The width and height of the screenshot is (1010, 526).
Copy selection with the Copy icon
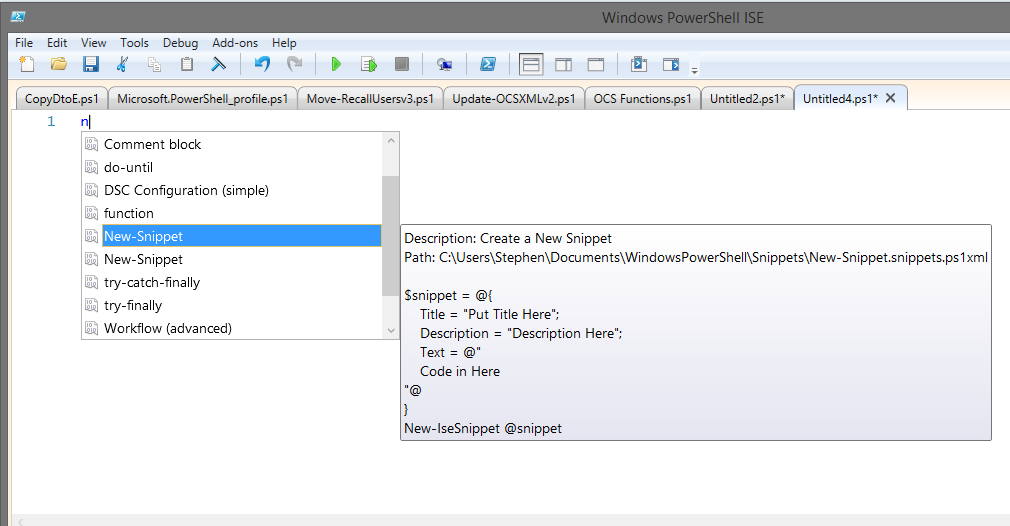coord(155,64)
